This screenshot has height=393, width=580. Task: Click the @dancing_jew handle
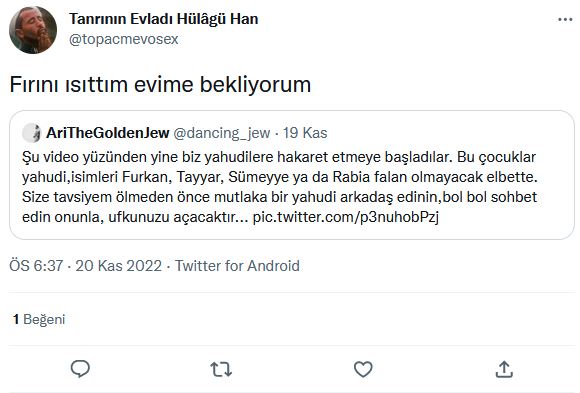click(222, 133)
